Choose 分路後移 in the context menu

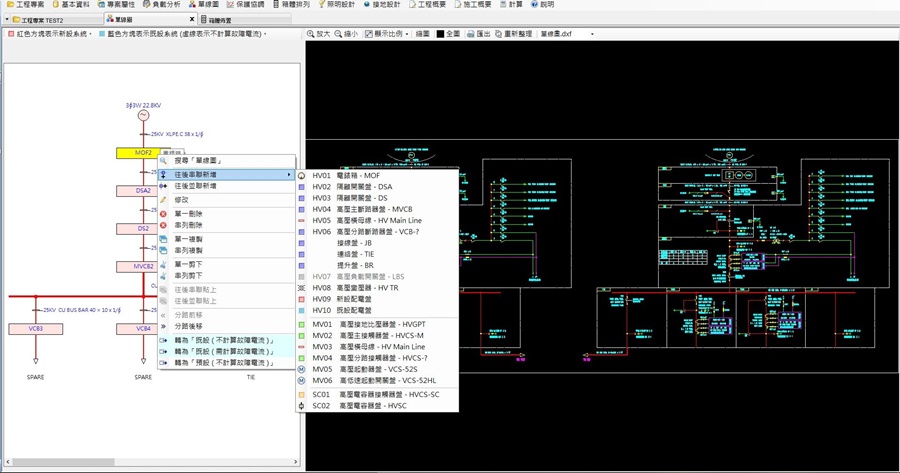pyautogui.click(x=227, y=326)
